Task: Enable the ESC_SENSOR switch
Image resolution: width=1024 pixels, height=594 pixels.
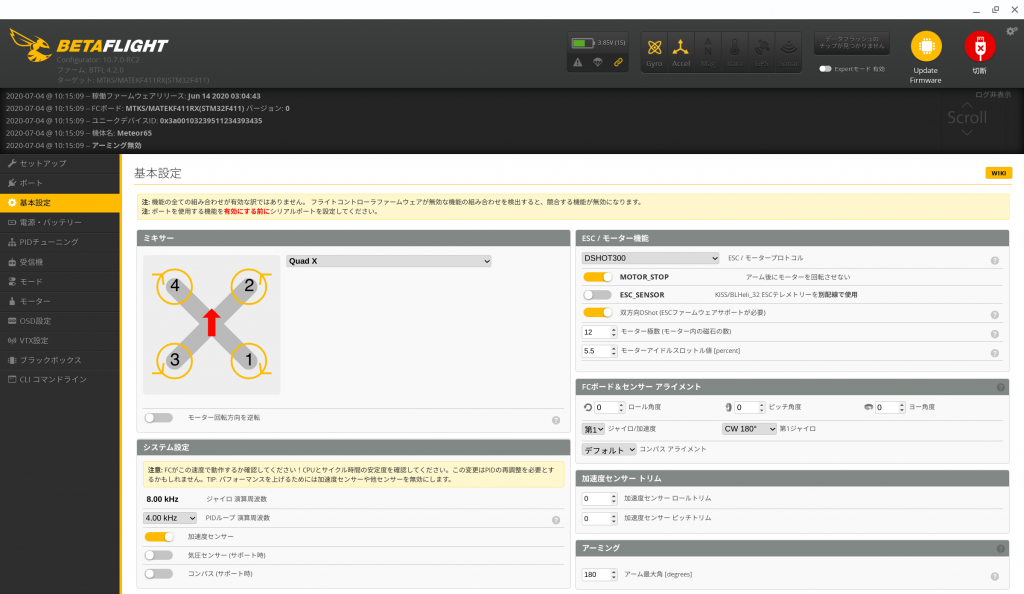Action: pyautogui.click(x=598, y=295)
